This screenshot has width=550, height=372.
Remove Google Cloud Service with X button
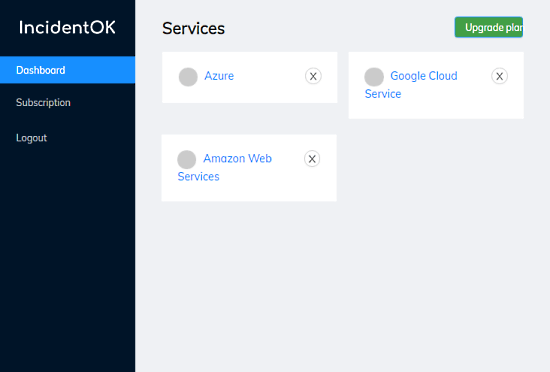tap(499, 76)
